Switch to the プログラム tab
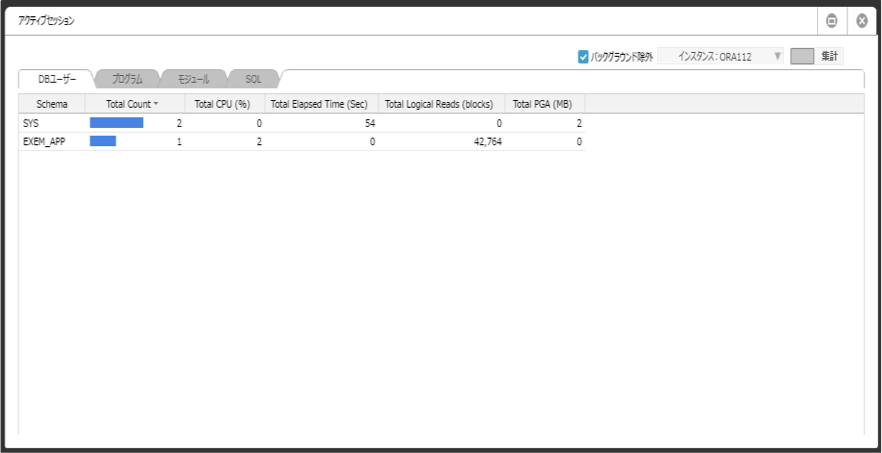Viewport: 882px width, 453px height. pos(127,79)
